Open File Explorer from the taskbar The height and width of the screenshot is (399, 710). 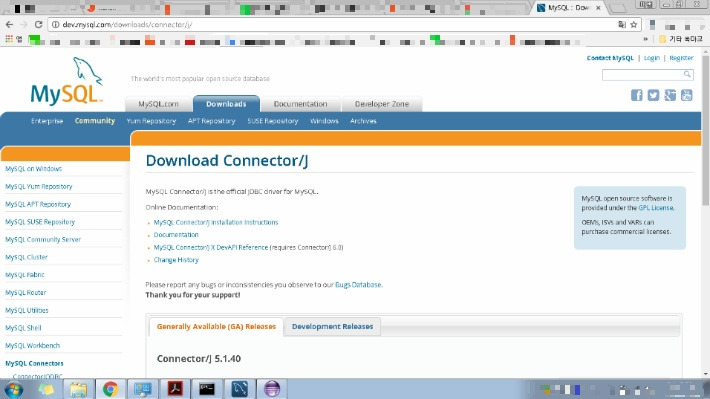click(78, 389)
